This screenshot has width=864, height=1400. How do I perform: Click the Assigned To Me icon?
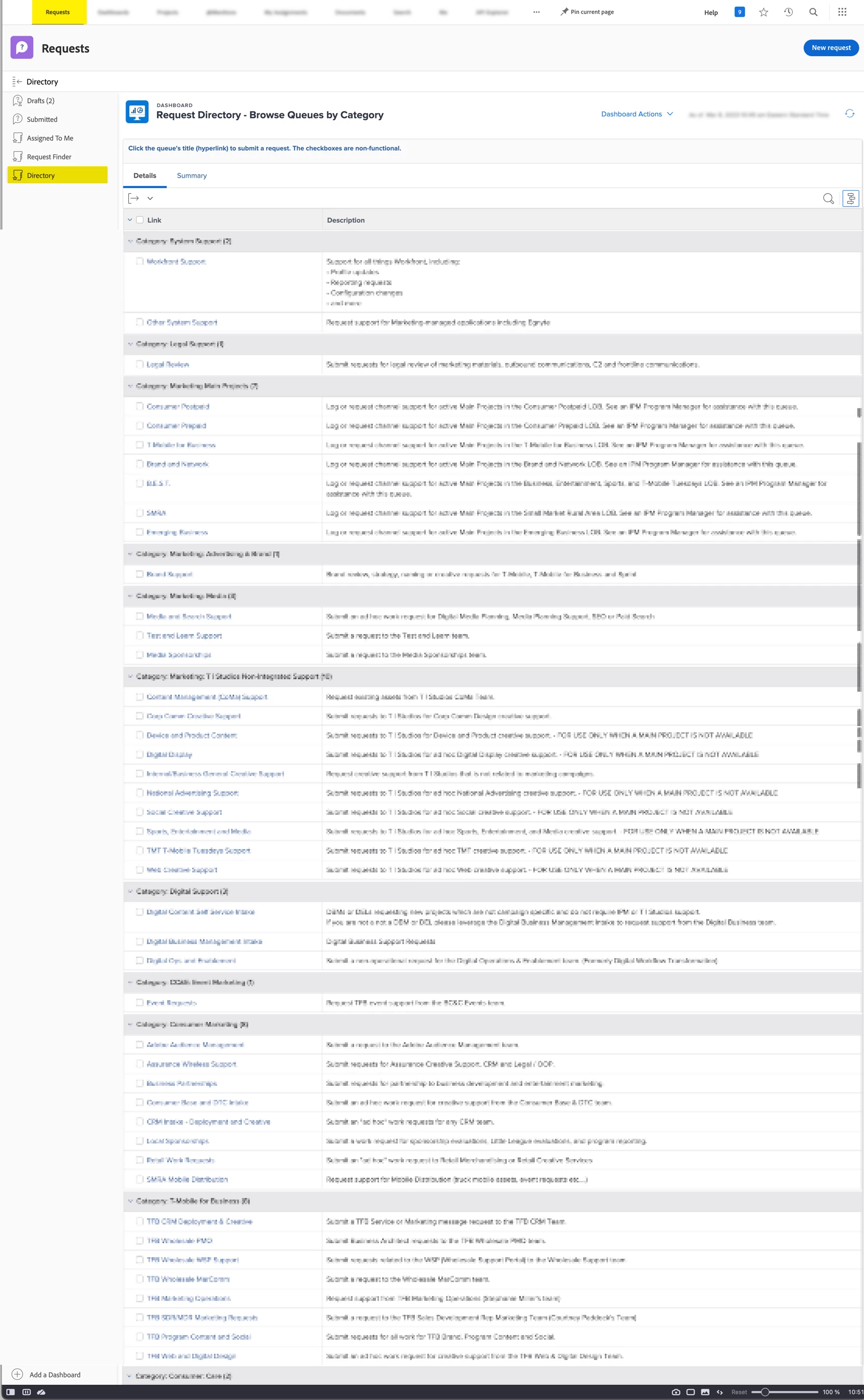(x=18, y=138)
